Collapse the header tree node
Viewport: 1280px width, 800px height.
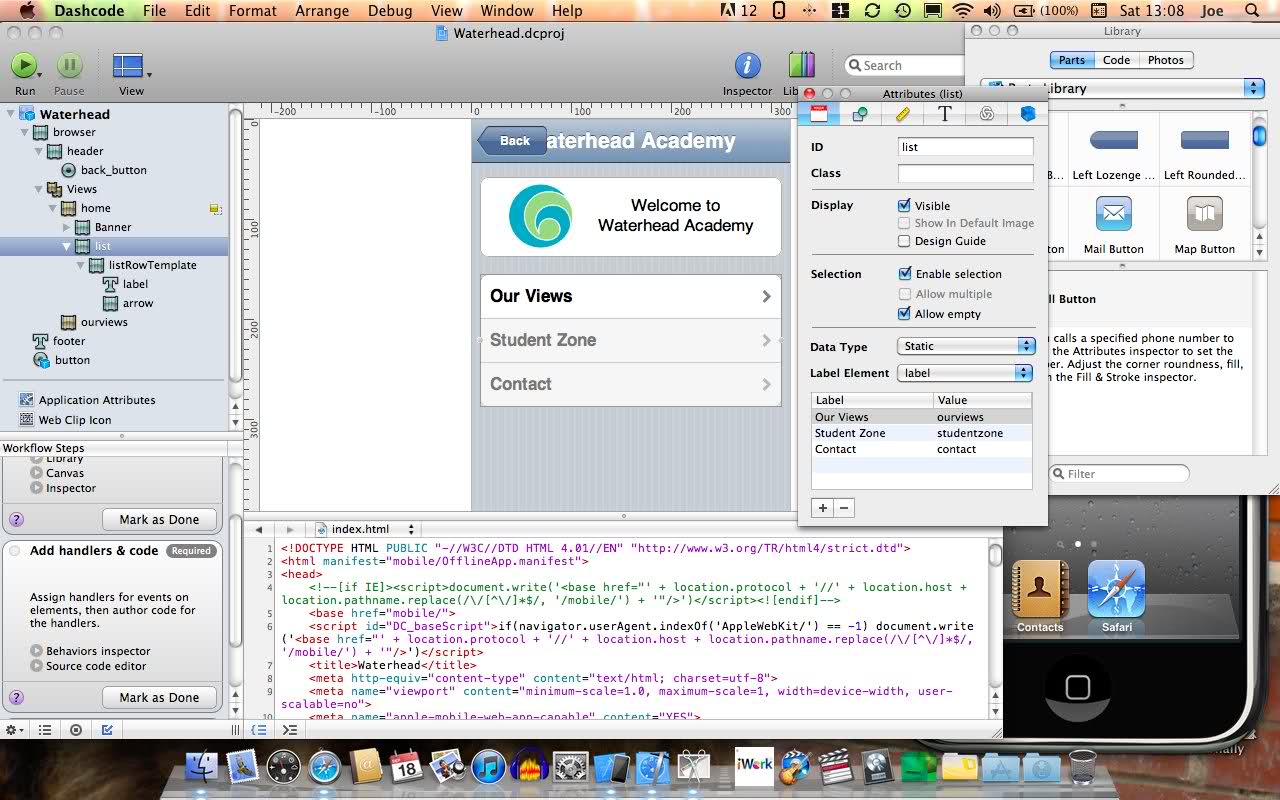click(38, 151)
